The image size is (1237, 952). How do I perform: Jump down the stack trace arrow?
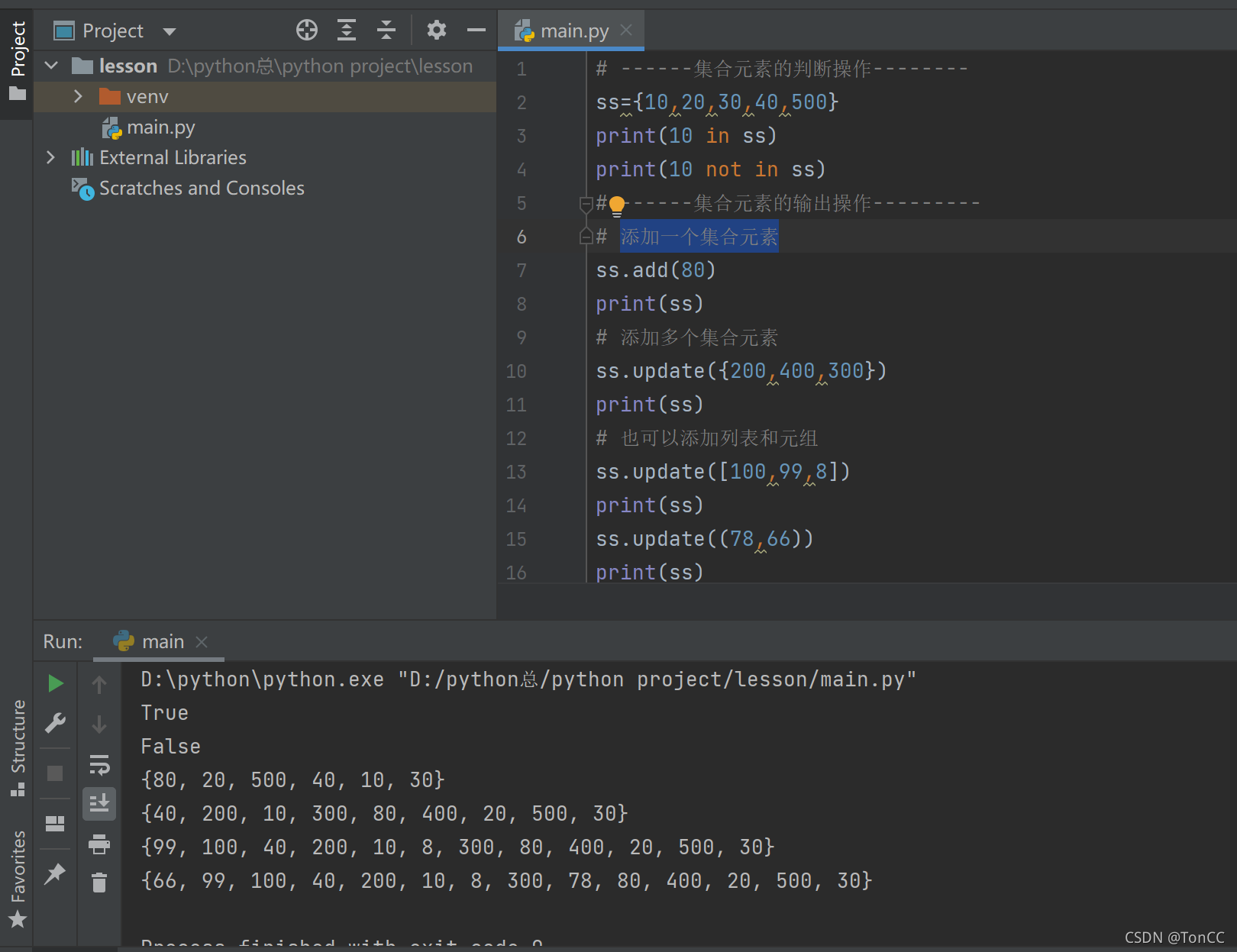[x=99, y=724]
